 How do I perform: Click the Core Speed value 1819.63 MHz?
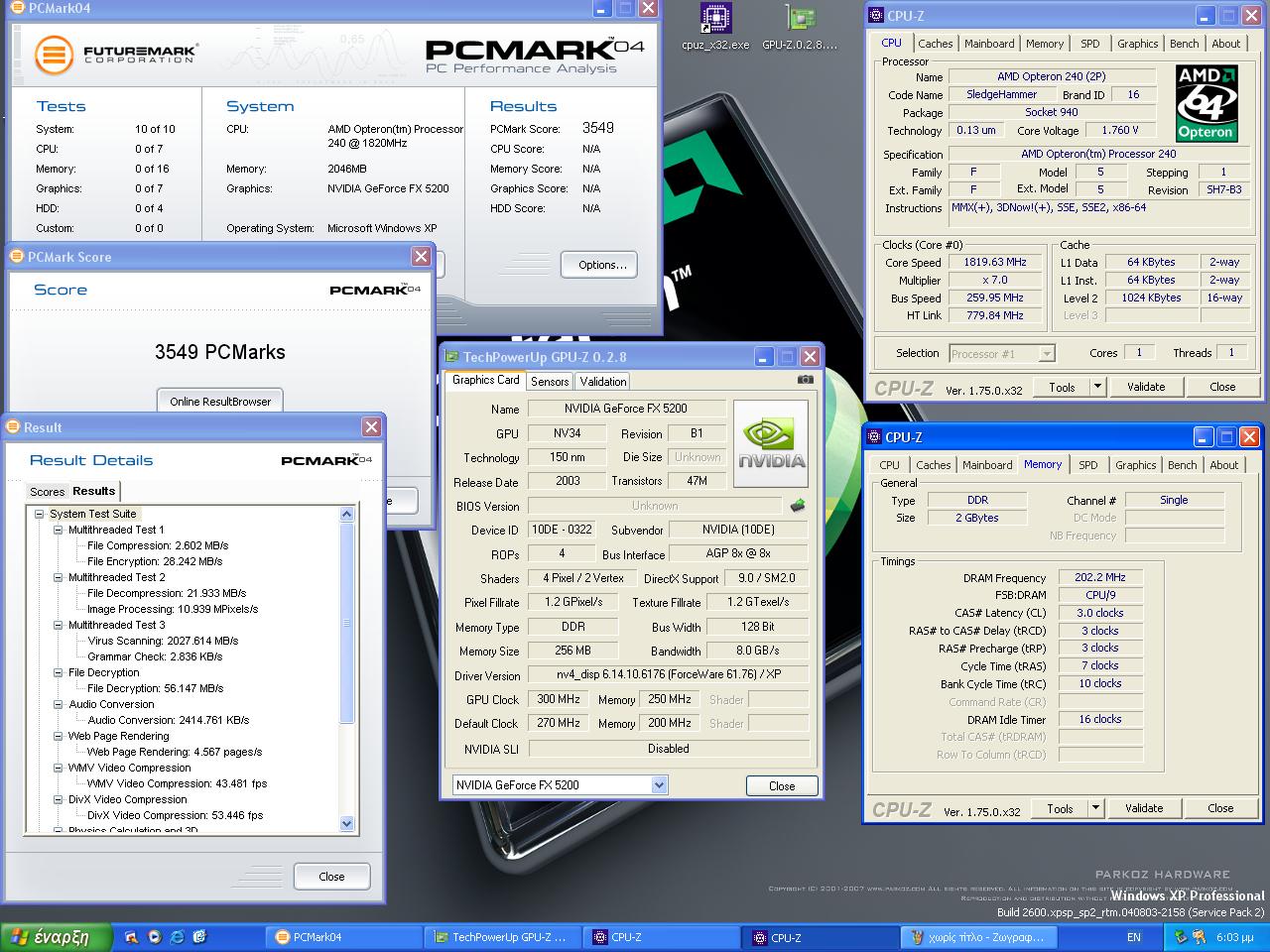pos(995,263)
